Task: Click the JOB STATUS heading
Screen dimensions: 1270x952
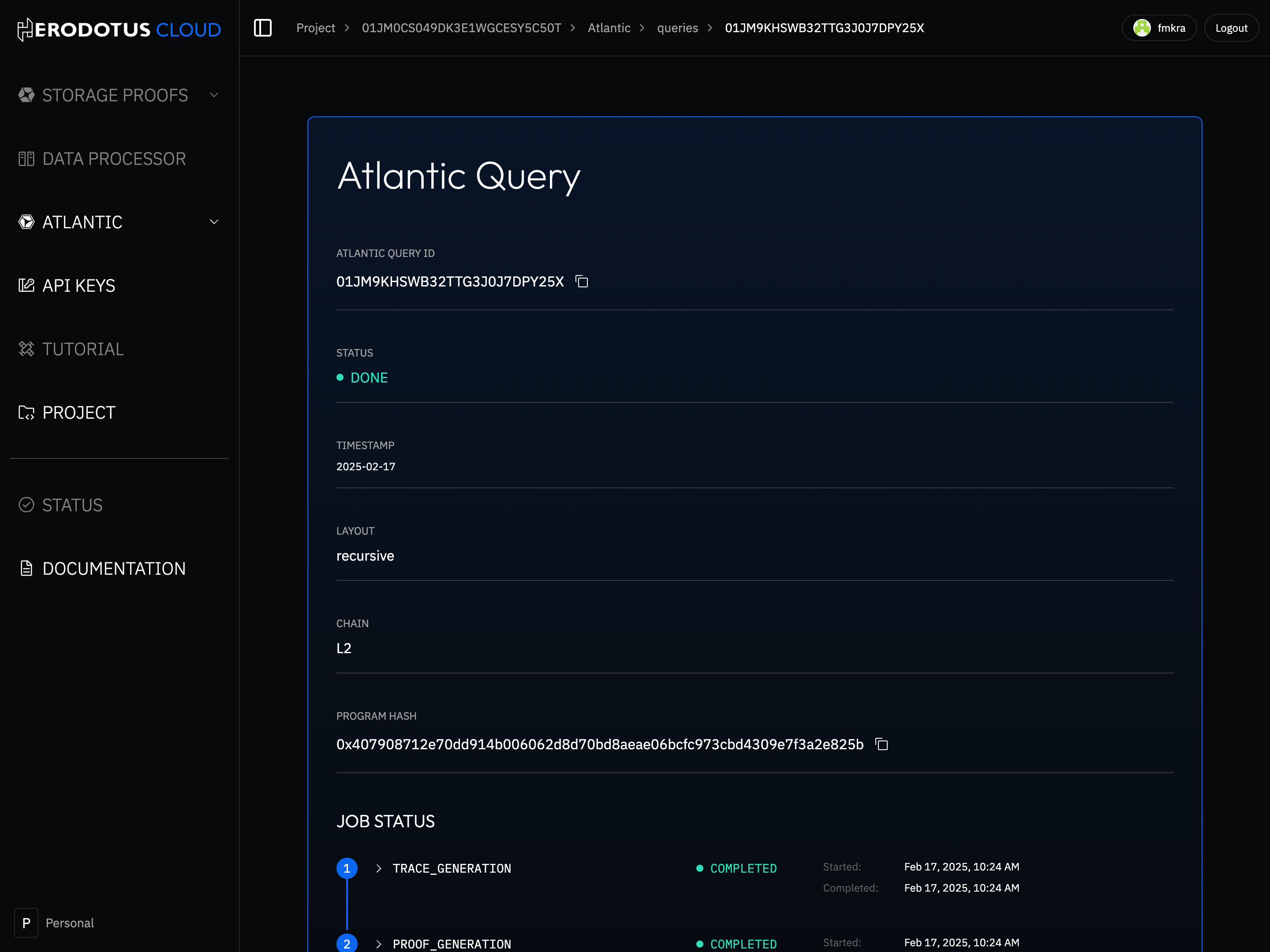Action: (385, 821)
